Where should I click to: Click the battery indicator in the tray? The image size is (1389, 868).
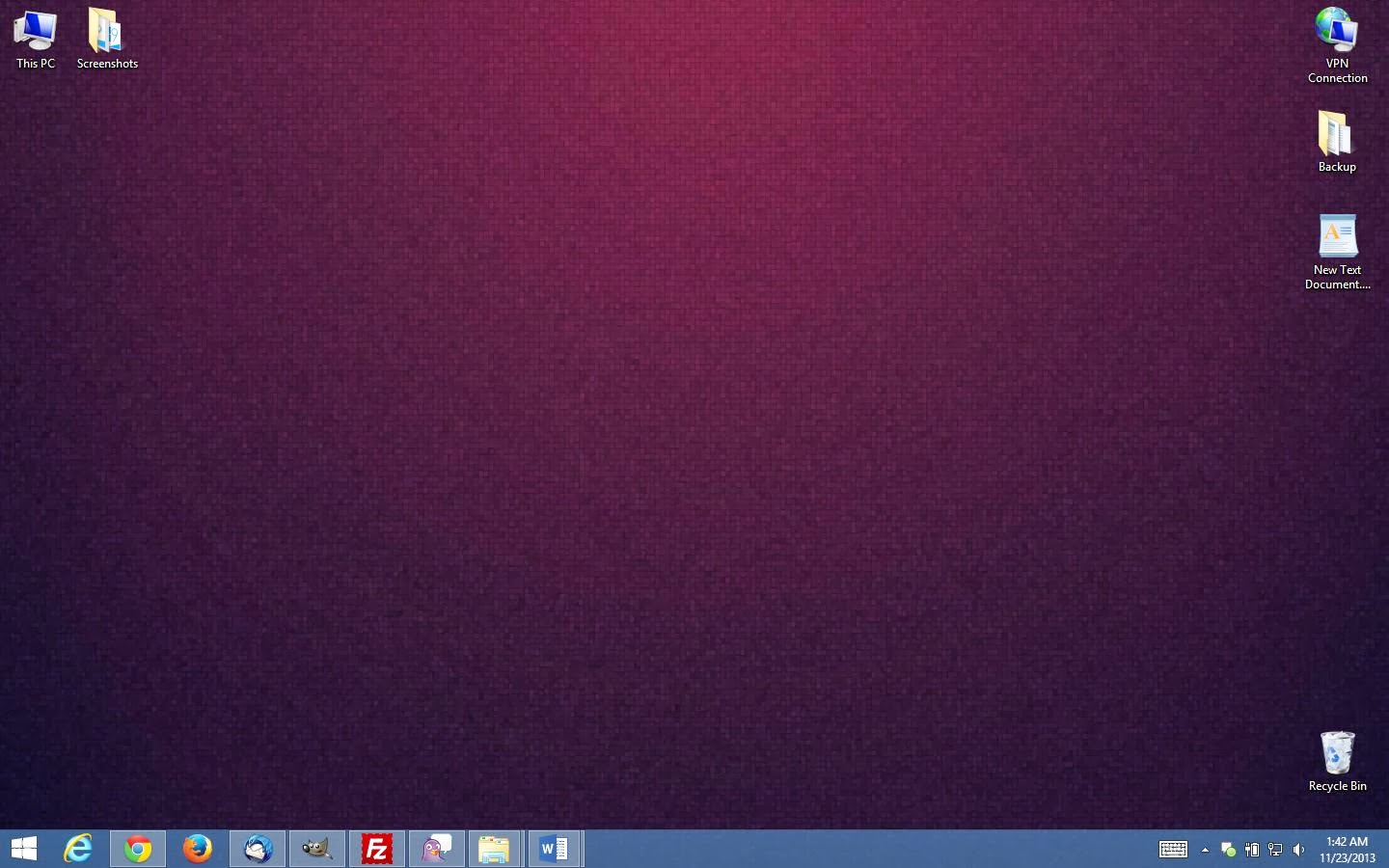1252,850
